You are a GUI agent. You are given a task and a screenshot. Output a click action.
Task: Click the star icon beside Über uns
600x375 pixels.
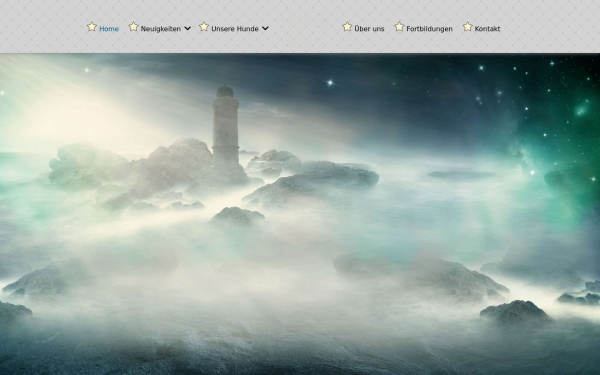(x=347, y=27)
